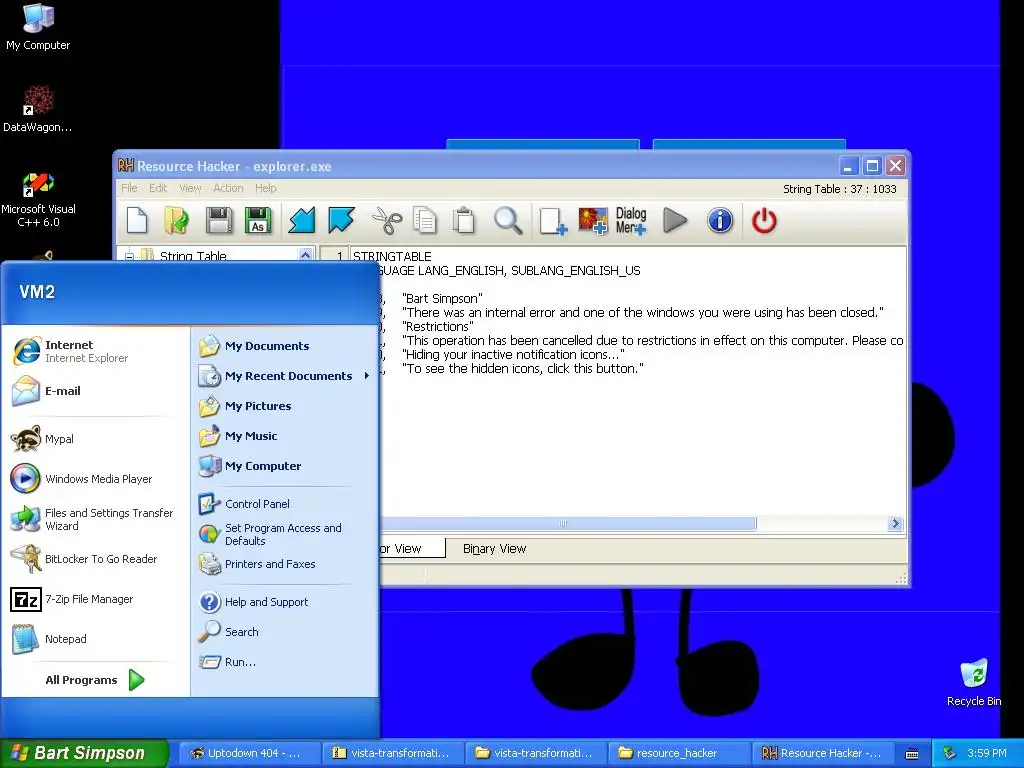
Task: Open the Help menu in Resource Hacker
Action: coord(266,188)
